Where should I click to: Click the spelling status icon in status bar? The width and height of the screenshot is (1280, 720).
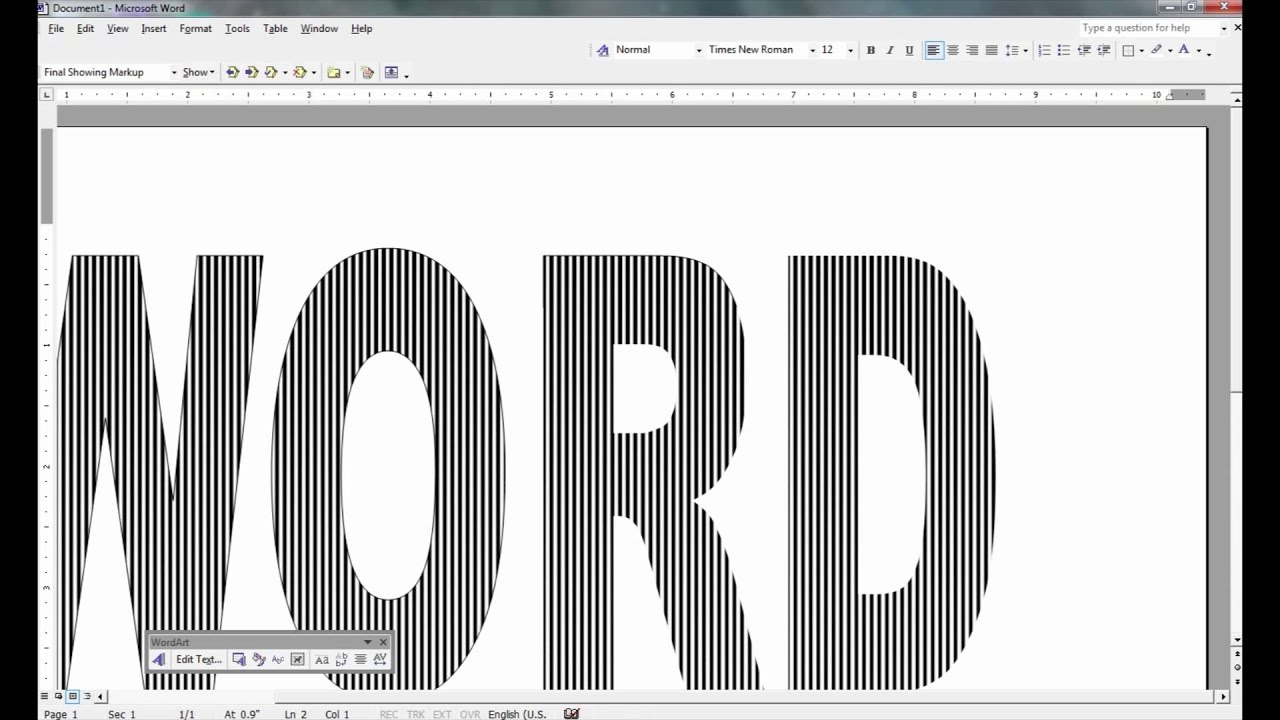[571, 714]
